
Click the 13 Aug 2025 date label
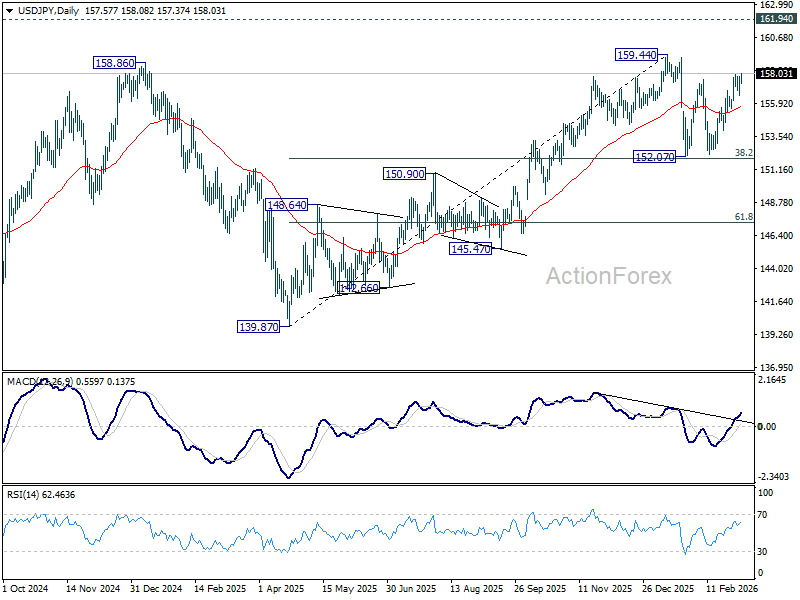tap(477, 588)
